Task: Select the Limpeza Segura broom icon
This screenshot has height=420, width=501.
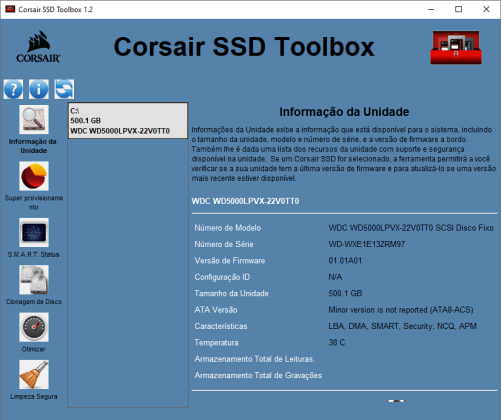Action: 34,374
